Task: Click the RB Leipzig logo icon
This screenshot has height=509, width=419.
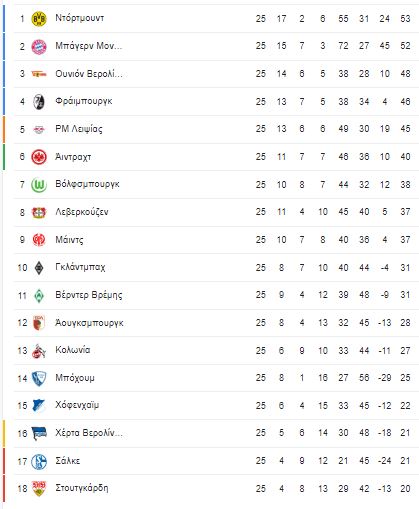Action: pyautogui.click(x=39, y=129)
